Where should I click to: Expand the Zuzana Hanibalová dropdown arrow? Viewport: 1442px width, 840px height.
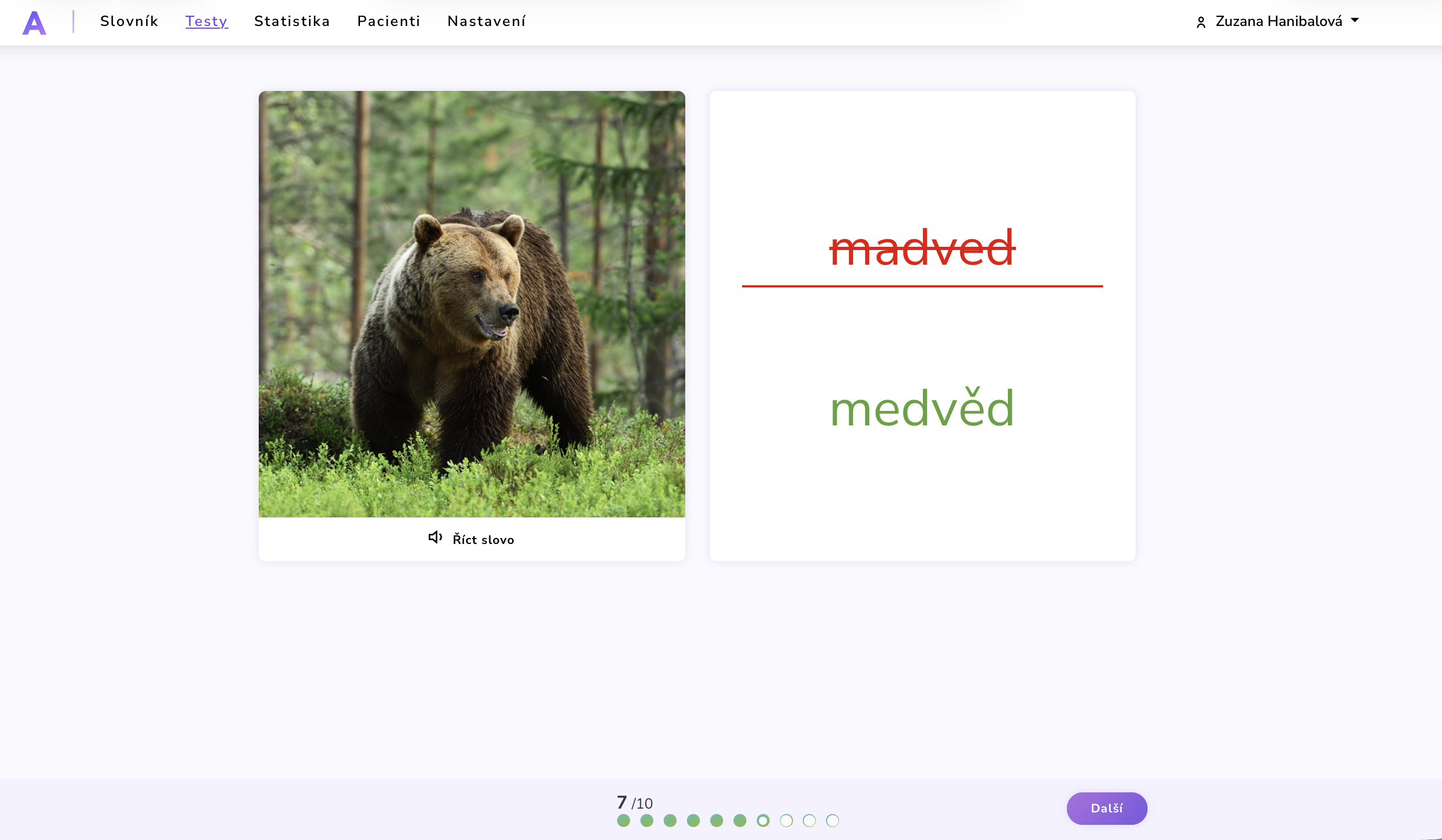coord(1354,20)
